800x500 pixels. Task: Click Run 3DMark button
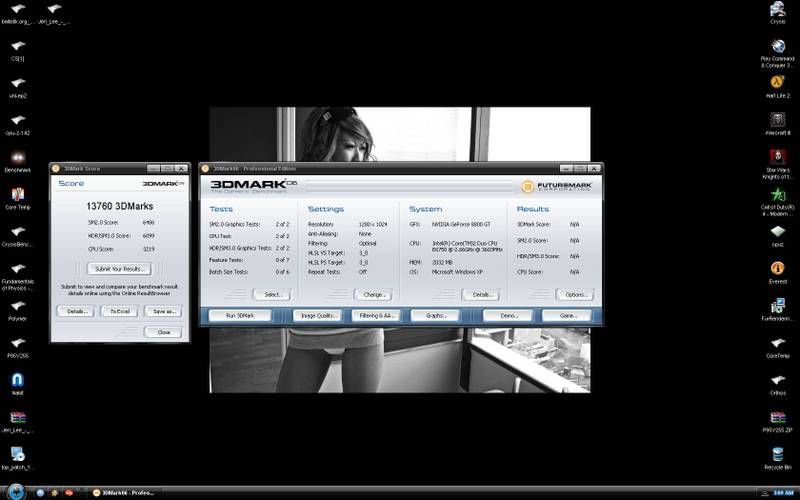point(240,316)
